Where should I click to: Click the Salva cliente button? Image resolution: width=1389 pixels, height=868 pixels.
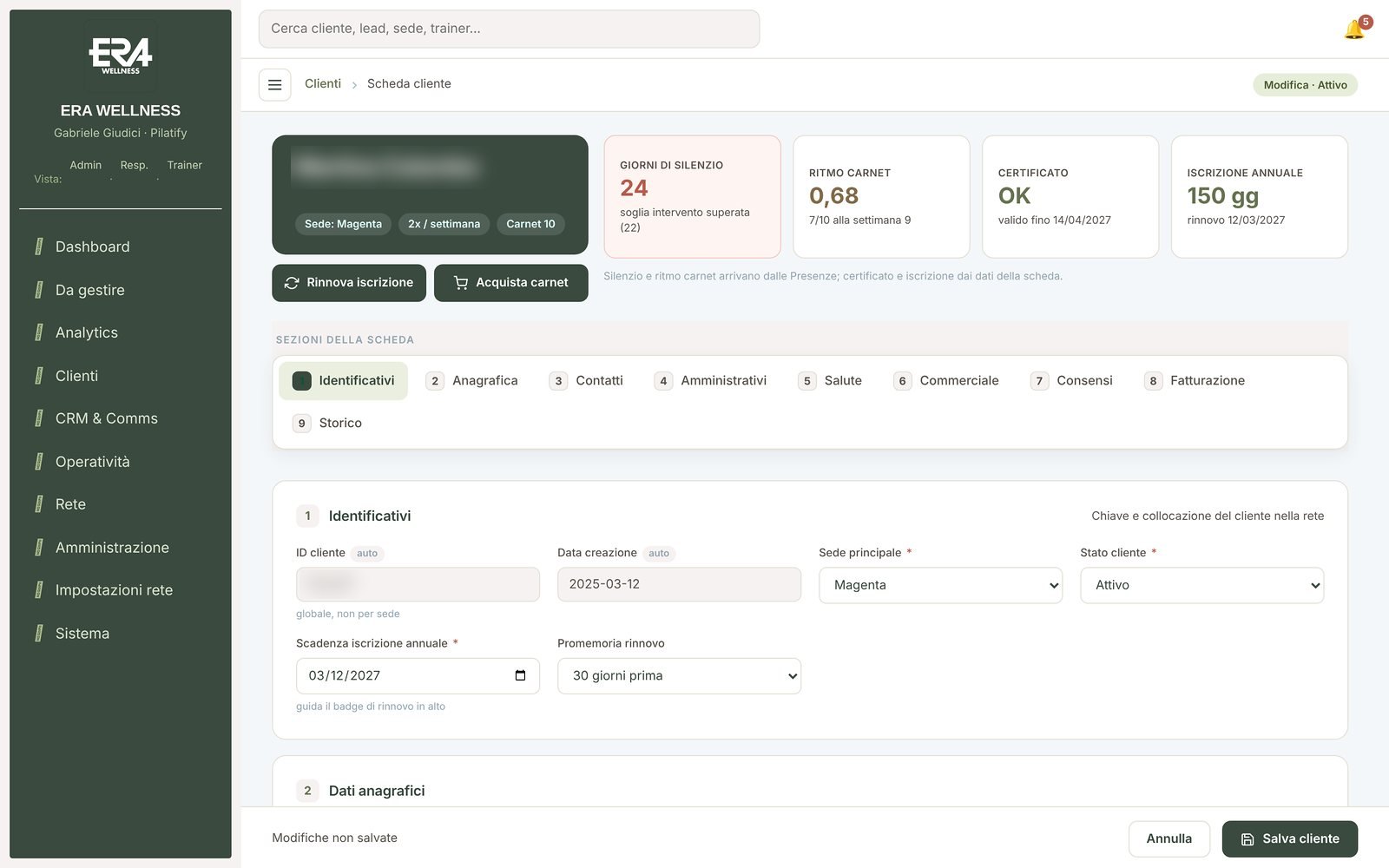1289,839
